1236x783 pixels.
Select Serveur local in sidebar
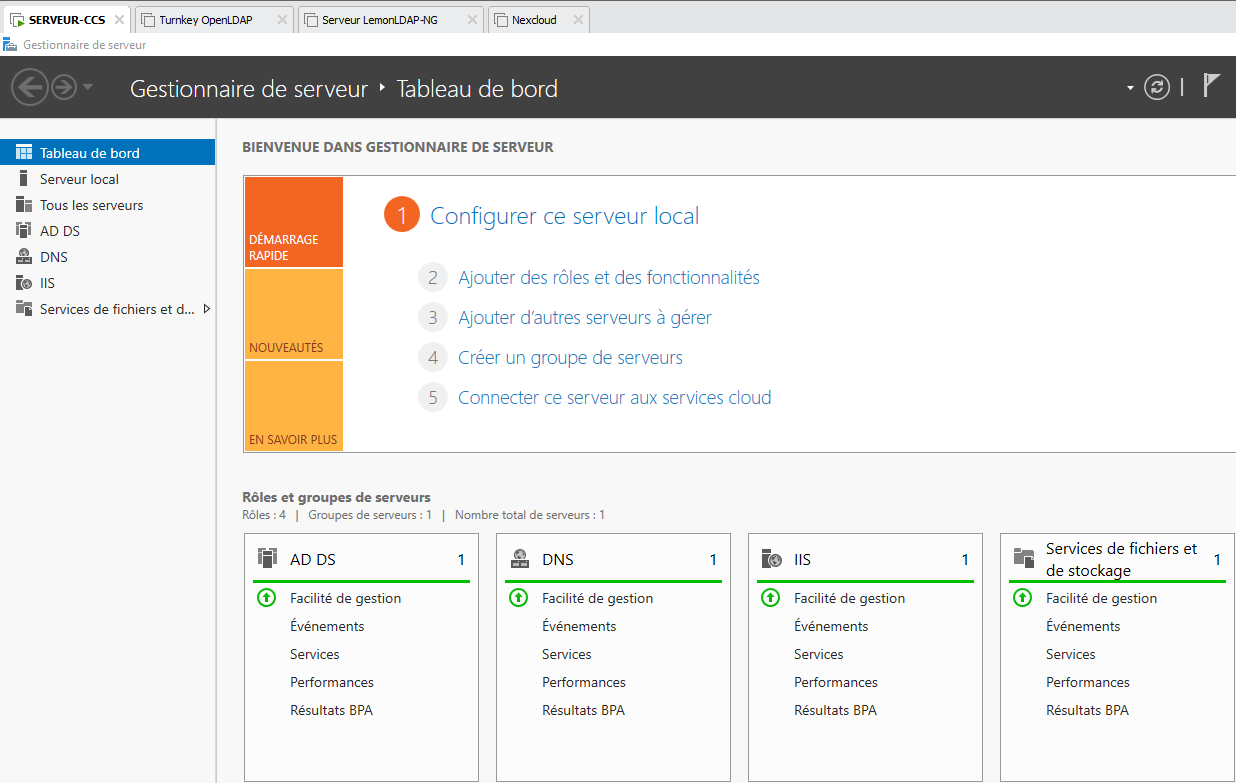point(79,179)
